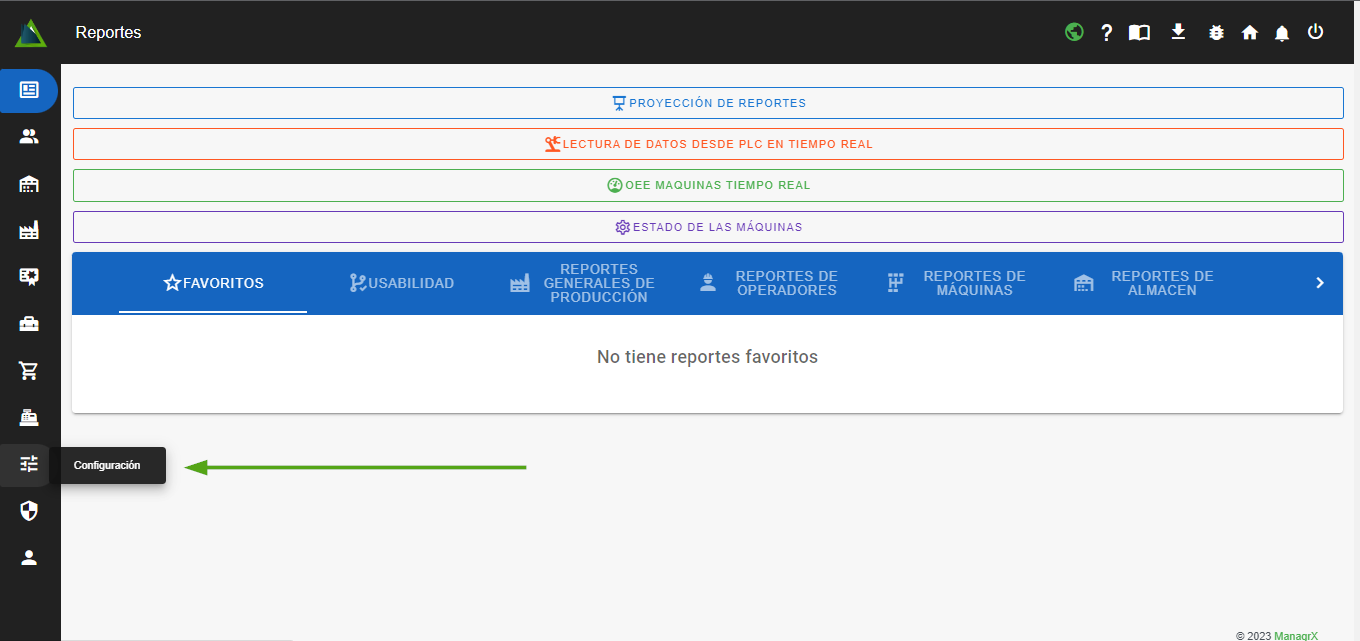Open the users group sidebar icon
1360x641 pixels.
(29, 136)
